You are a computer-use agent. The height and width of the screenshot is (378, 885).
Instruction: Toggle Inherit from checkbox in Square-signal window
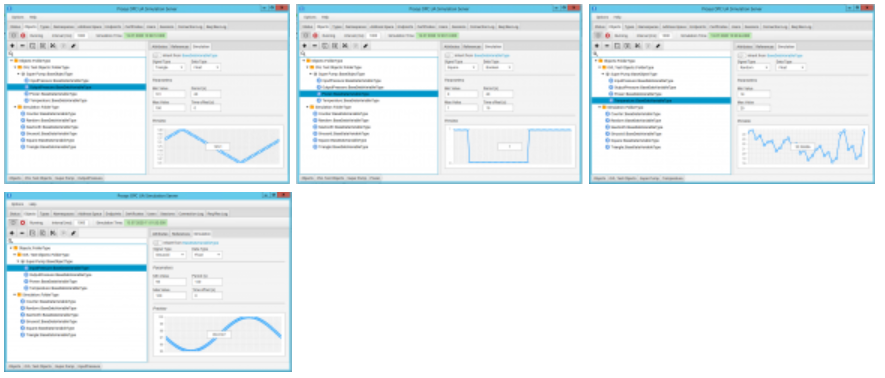[449, 55]
